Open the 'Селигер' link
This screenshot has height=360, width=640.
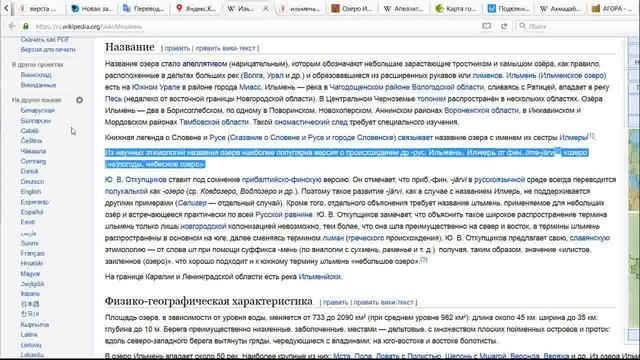point(192,203)
